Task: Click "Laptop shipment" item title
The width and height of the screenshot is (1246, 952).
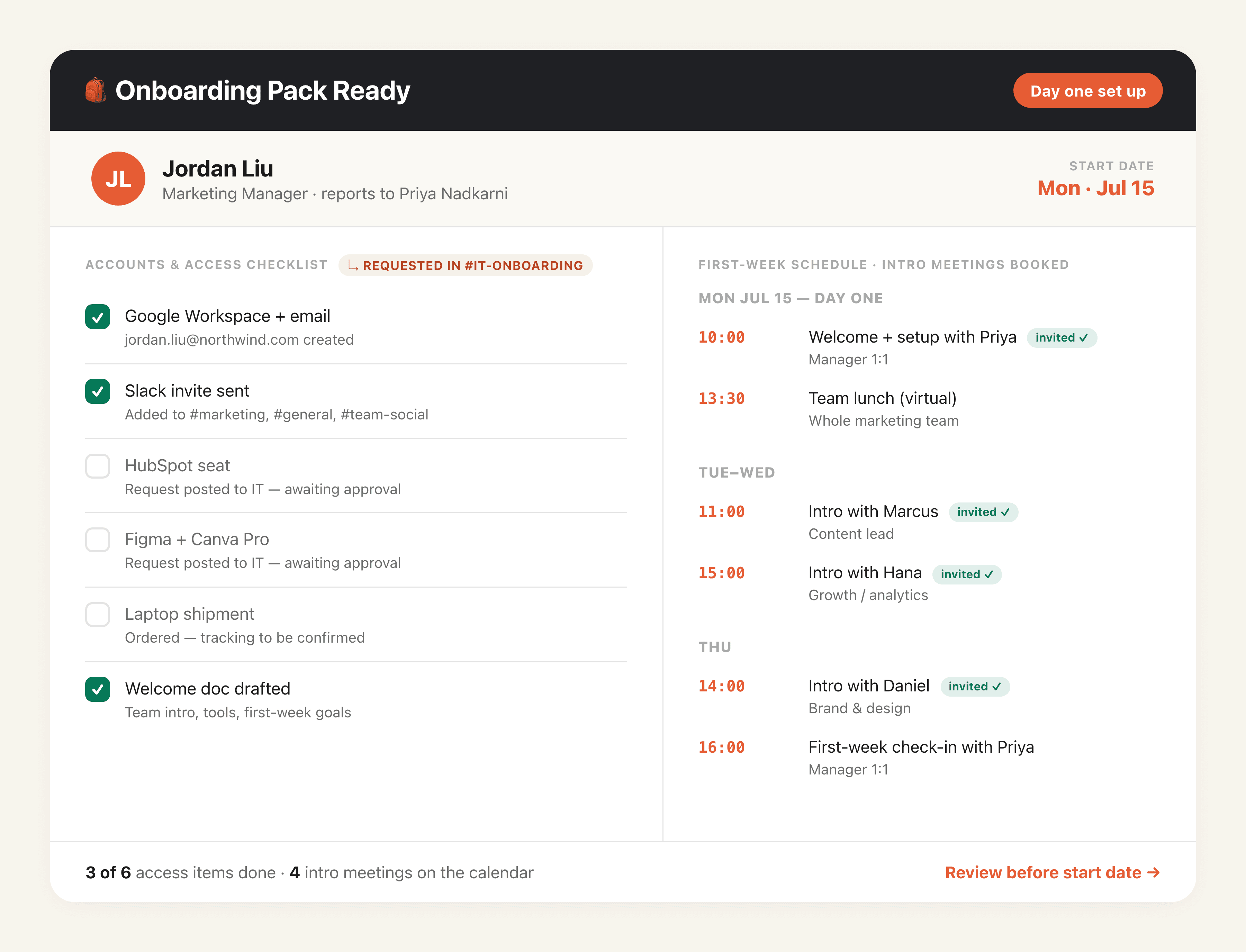Action: pyautogui.click(x=189, y=614)
